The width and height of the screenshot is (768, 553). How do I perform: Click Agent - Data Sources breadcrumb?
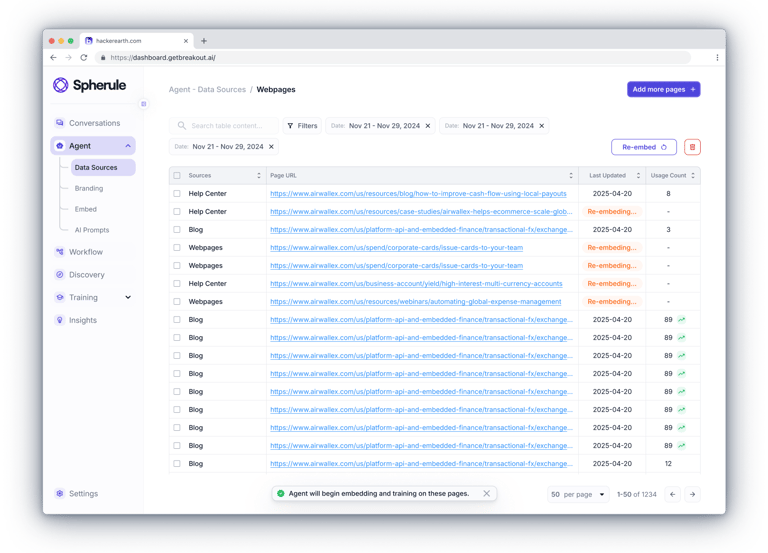(207, 90)
